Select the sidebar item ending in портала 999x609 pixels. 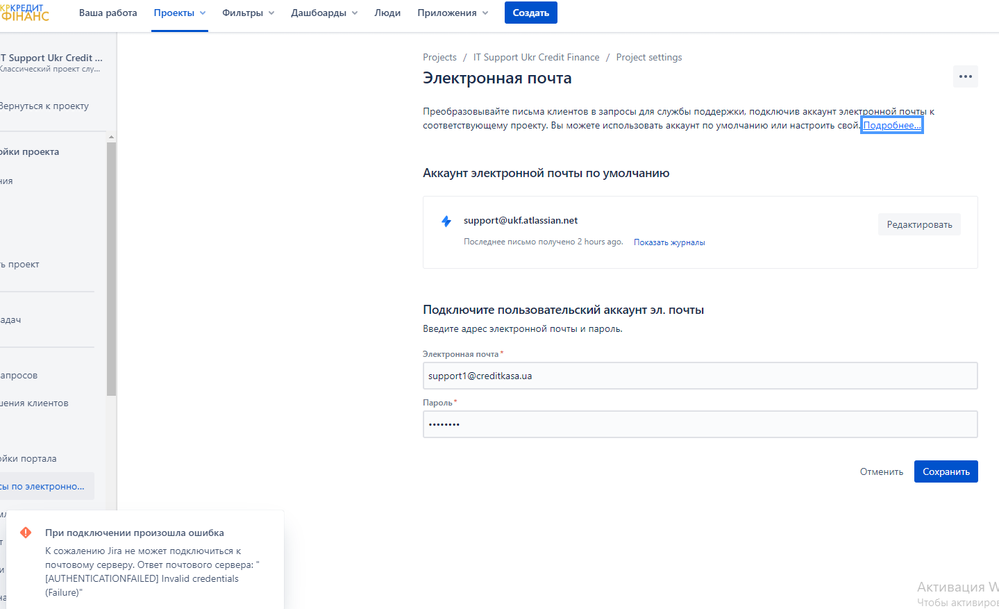click(x=29, y=458)
